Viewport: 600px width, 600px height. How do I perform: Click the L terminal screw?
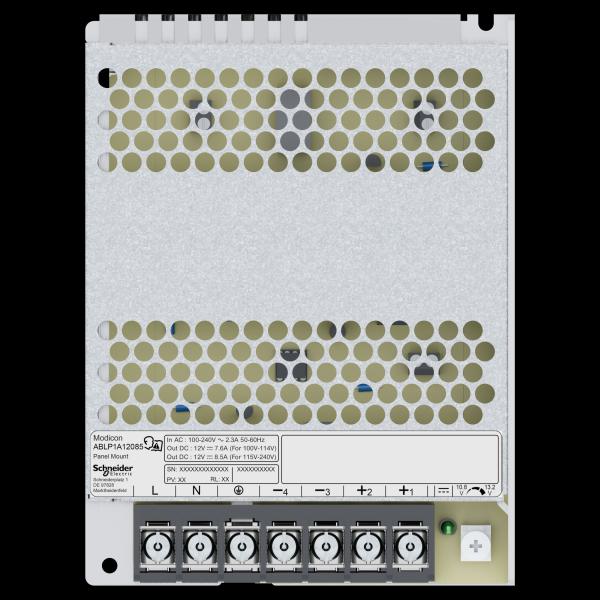click(158, 547)
